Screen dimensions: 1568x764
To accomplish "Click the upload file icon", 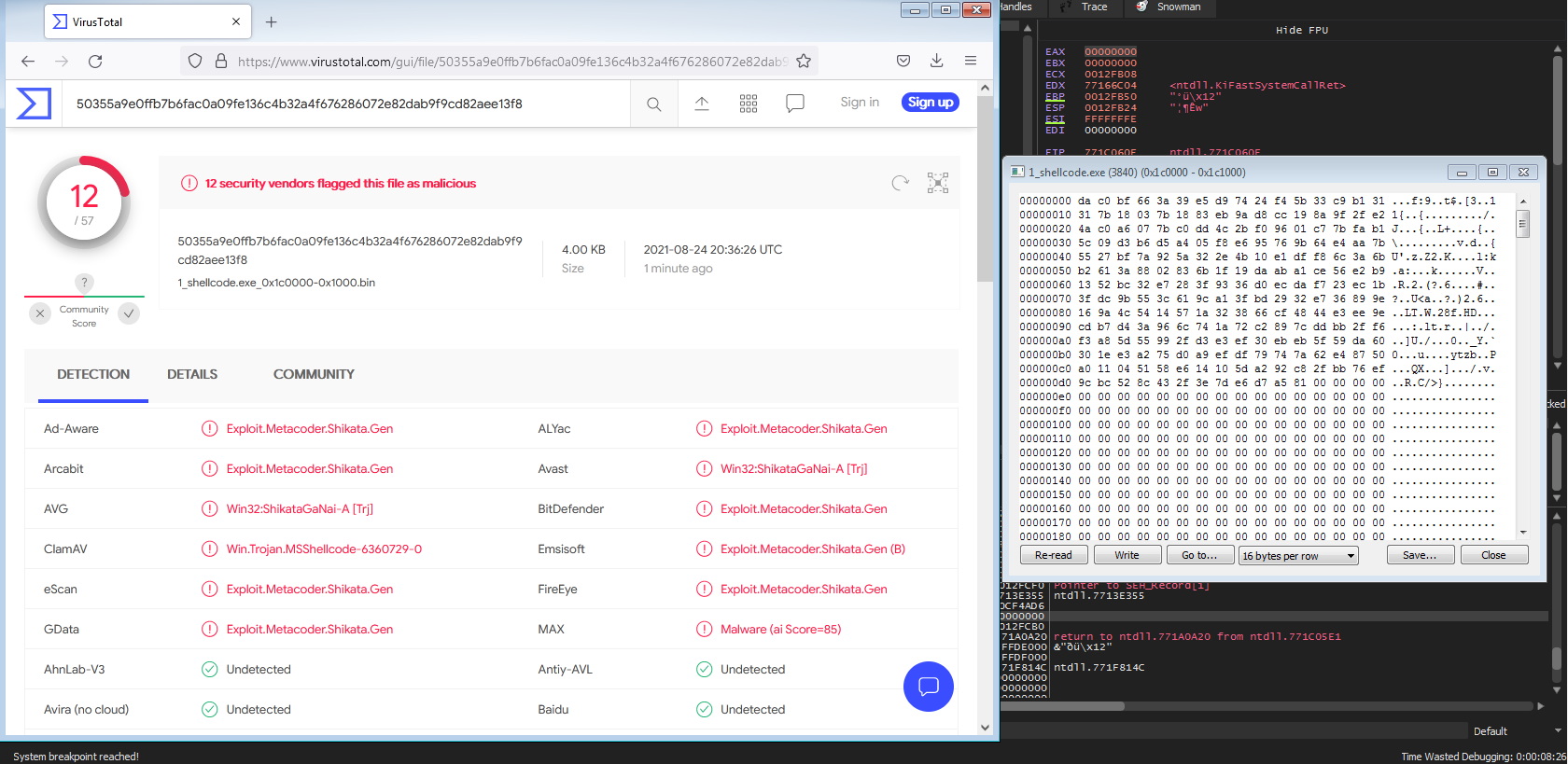I will coord(702,104).
